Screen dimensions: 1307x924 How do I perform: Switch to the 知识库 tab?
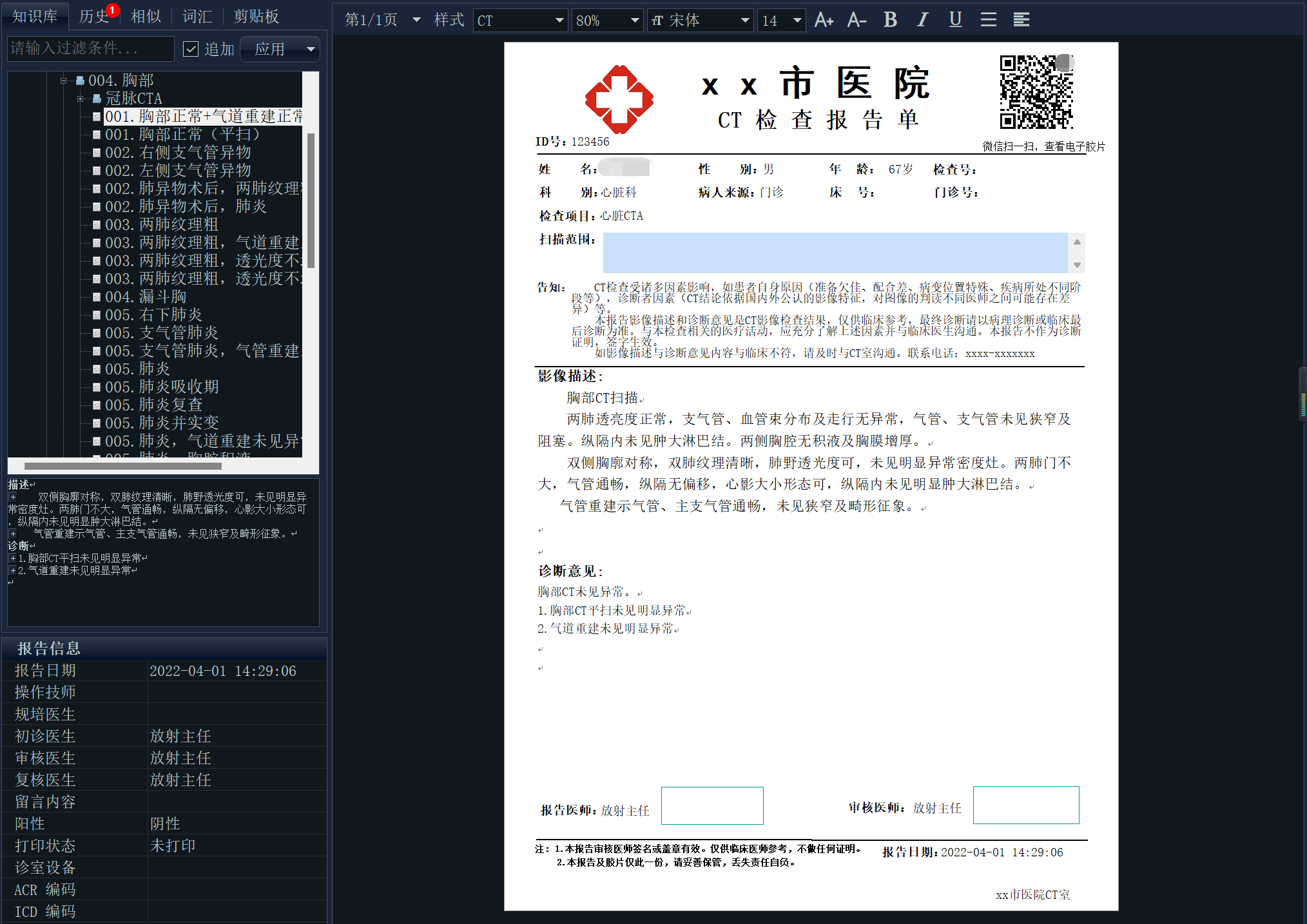35,16
